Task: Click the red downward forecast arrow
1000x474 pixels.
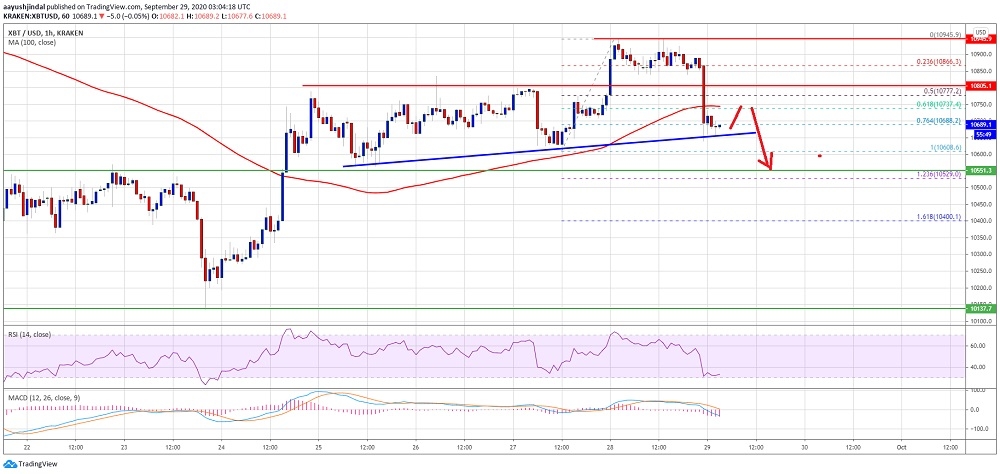Action: [761, 138]
